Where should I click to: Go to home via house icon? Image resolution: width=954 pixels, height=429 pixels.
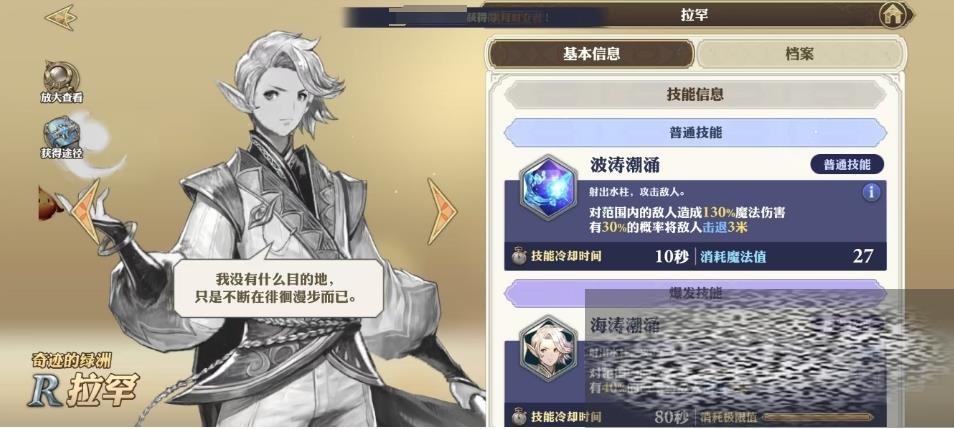coord(892,15)
